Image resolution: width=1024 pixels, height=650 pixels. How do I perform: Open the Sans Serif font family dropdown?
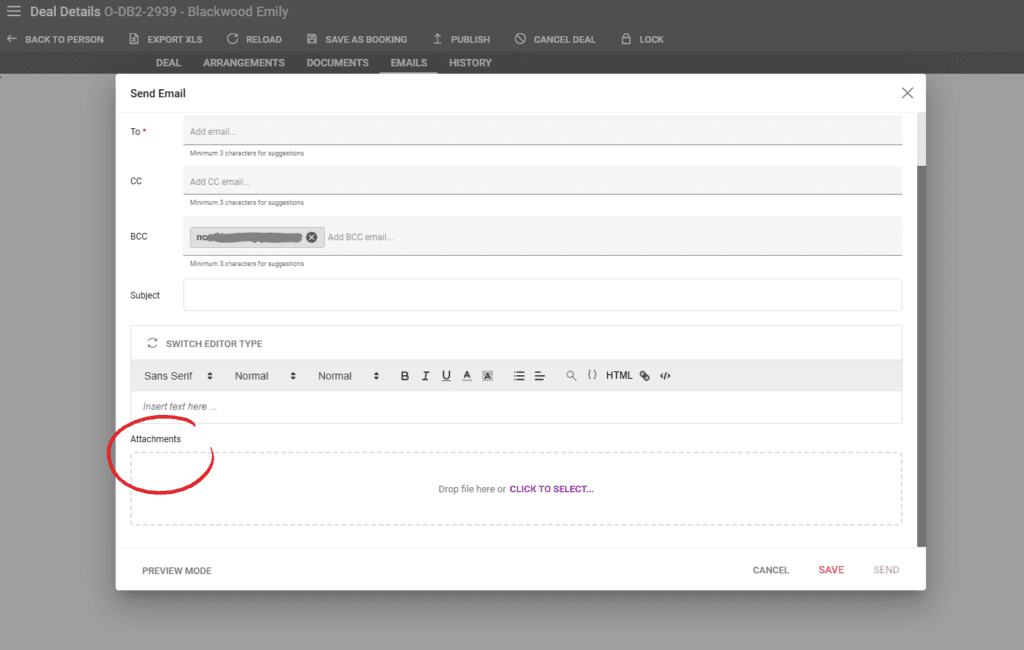tap(175, 375)
